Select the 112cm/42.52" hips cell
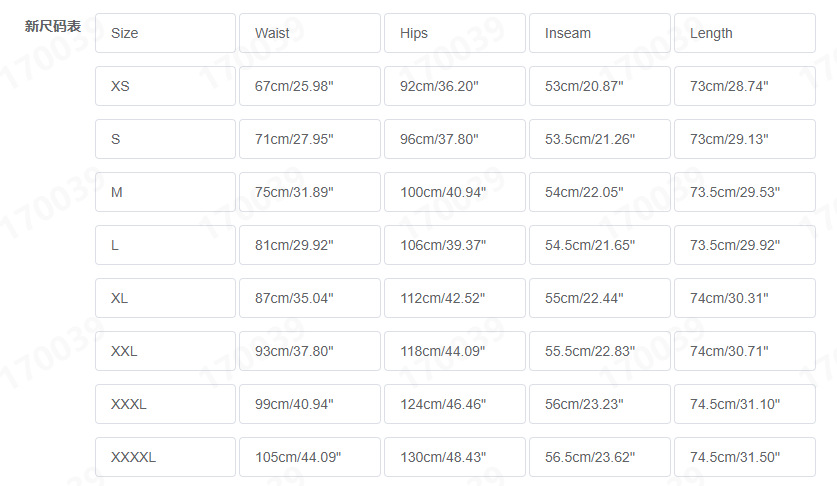This screenshot has height=486, width=837. click(454, 298)
